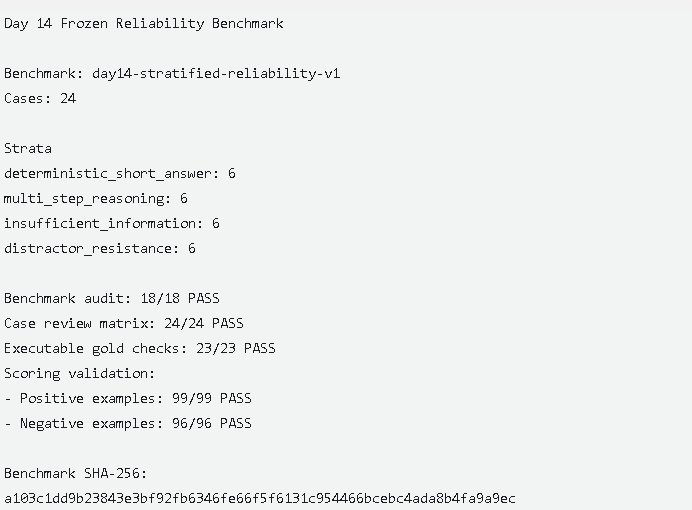
Task: Click the Executable gold checks 23/23 line
Action: (x=140, y=349)
